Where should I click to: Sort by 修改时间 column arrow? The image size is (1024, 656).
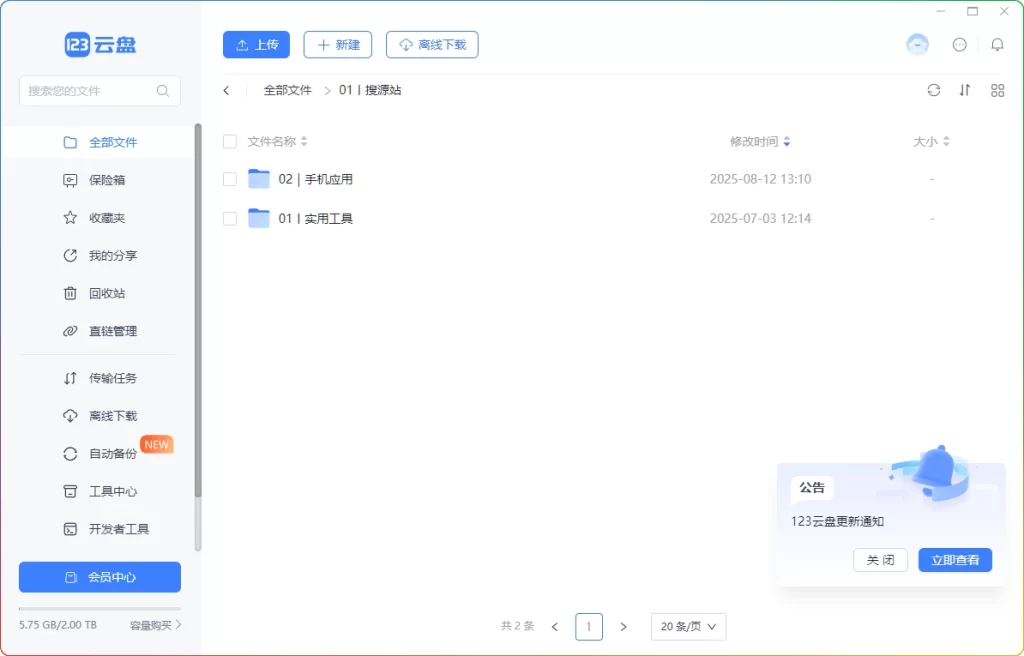coord(787,142)
